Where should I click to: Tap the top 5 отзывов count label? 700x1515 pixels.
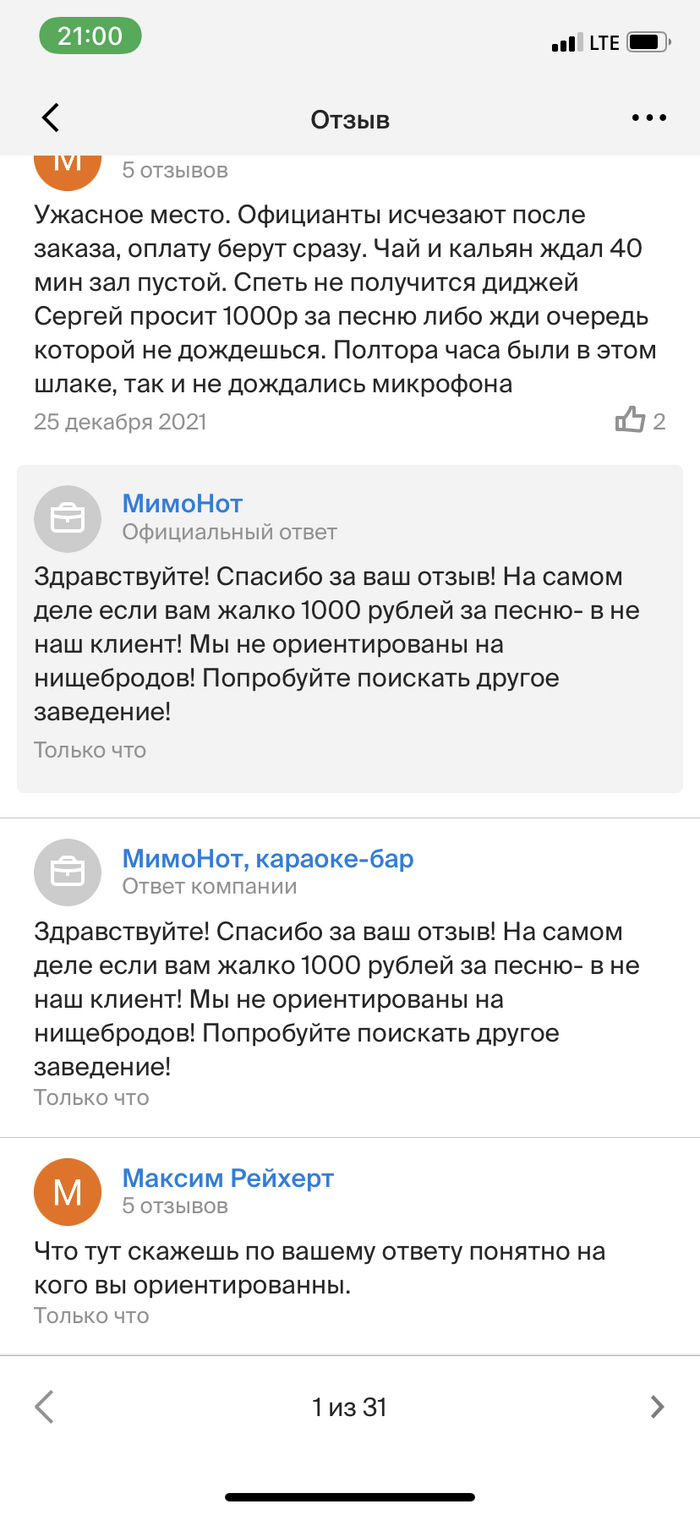175,170
